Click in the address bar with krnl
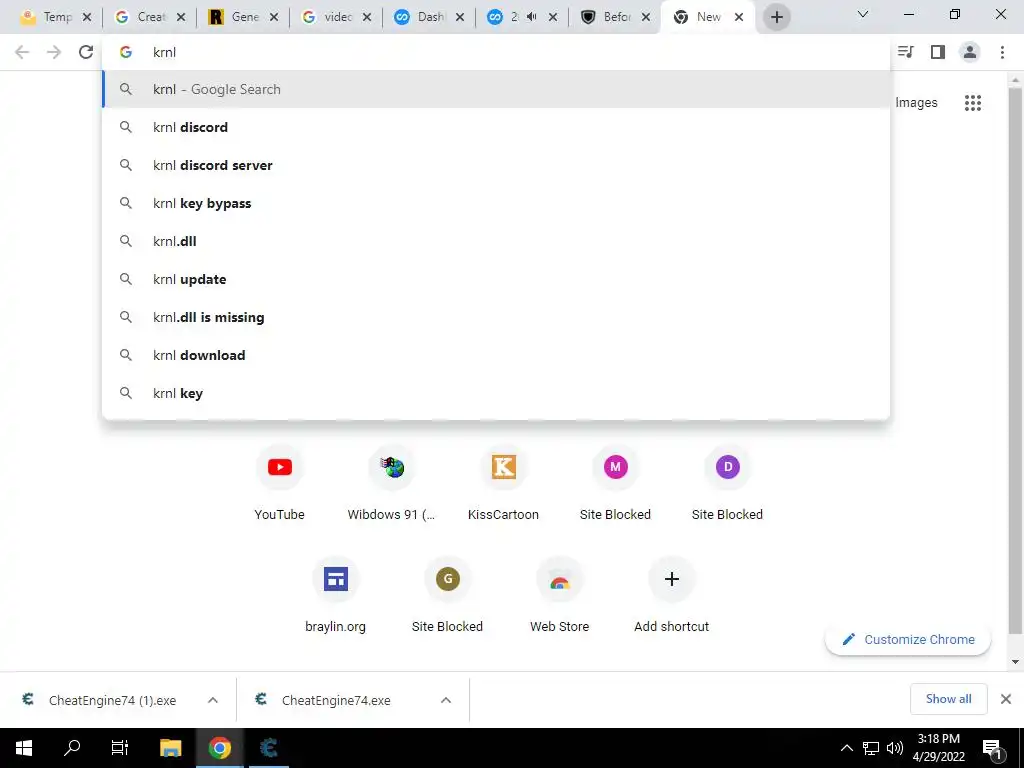Image resolution: width=1024 pixels, height=768 pixels. click(x=496, y=52)
